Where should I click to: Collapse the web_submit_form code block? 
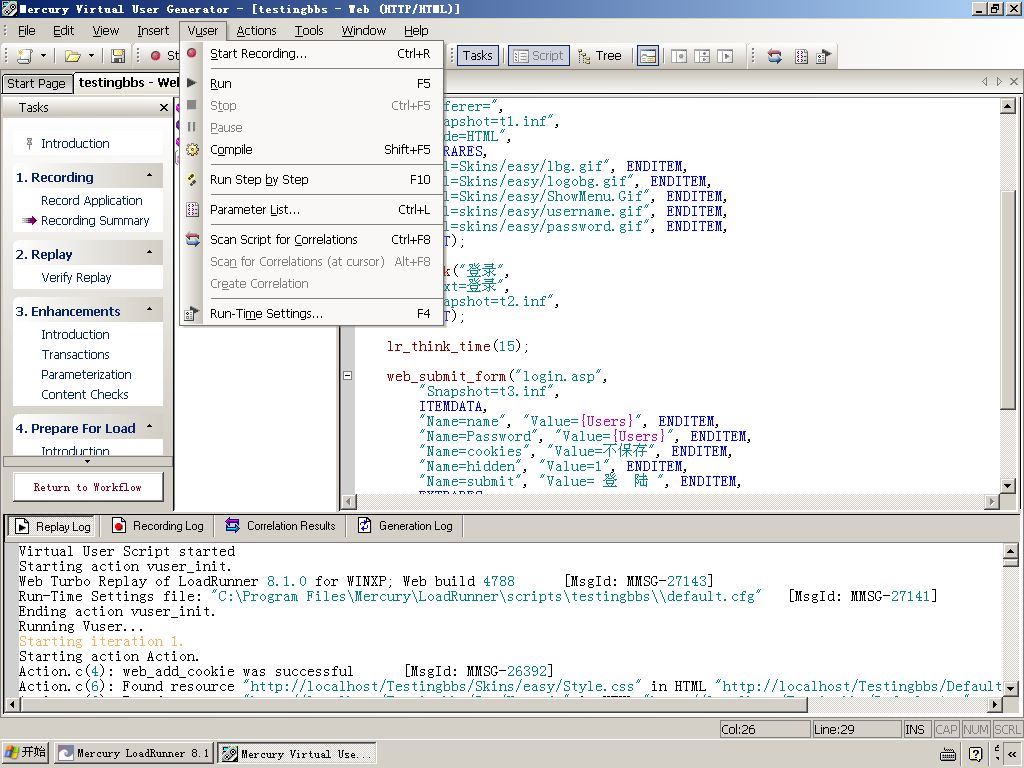coord(347,376)
